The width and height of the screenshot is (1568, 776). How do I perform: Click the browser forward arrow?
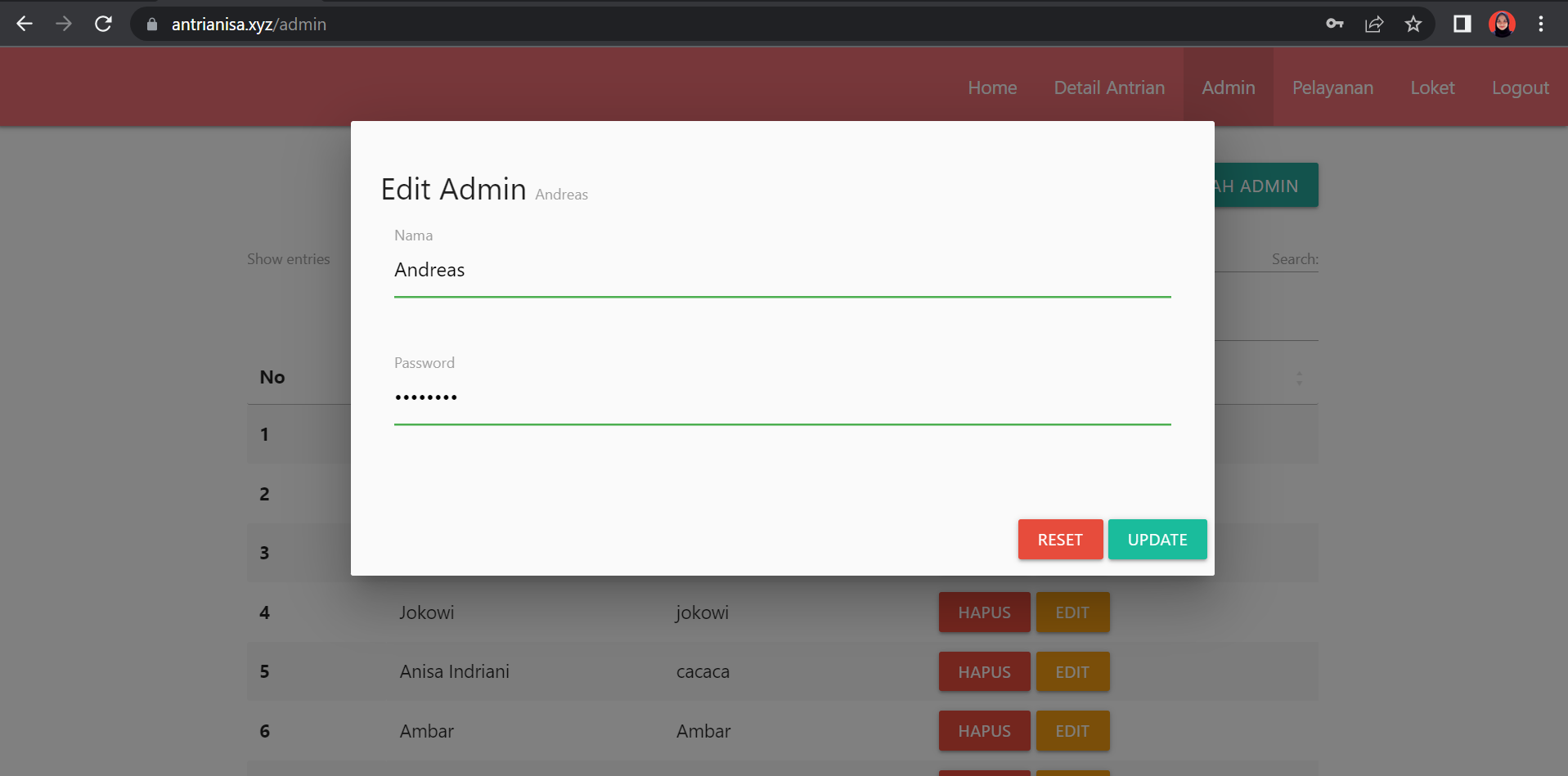point(64,24)
